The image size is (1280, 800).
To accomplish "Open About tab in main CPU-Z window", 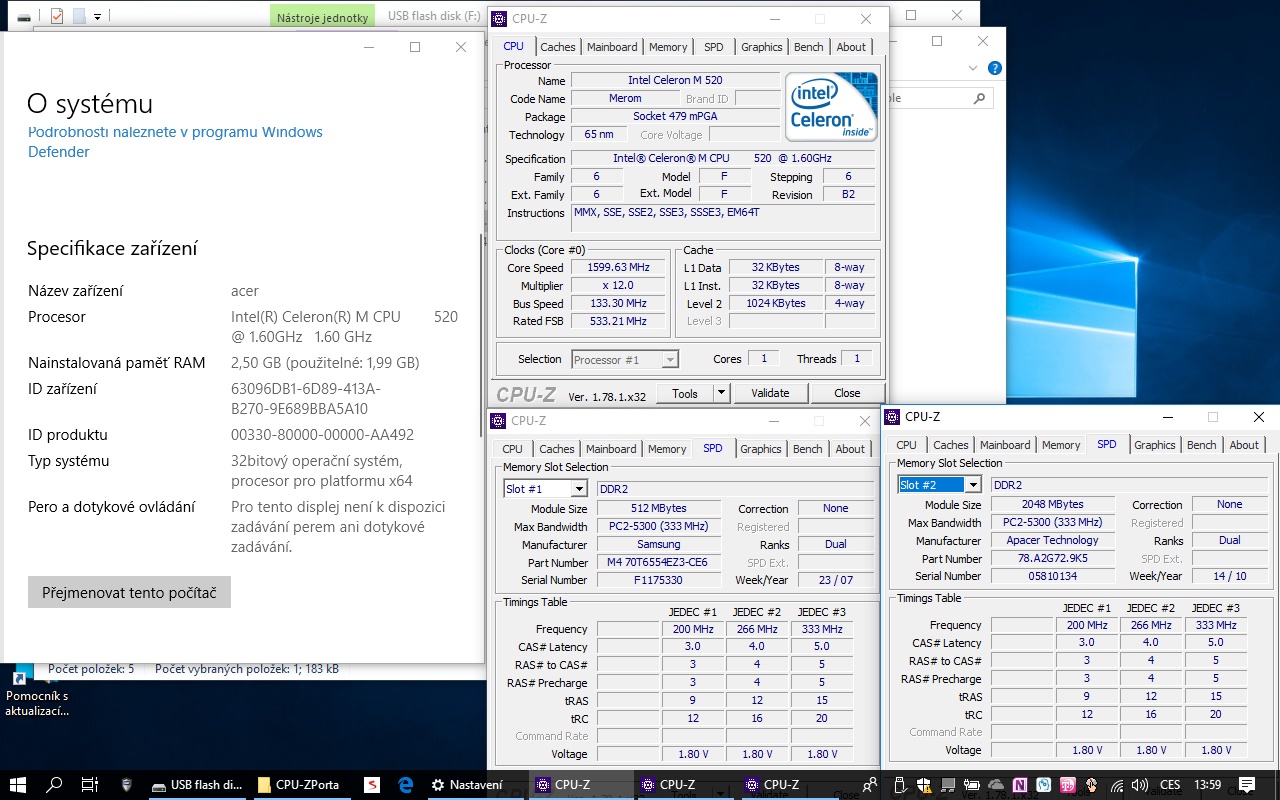I will [x=851, y=47].
